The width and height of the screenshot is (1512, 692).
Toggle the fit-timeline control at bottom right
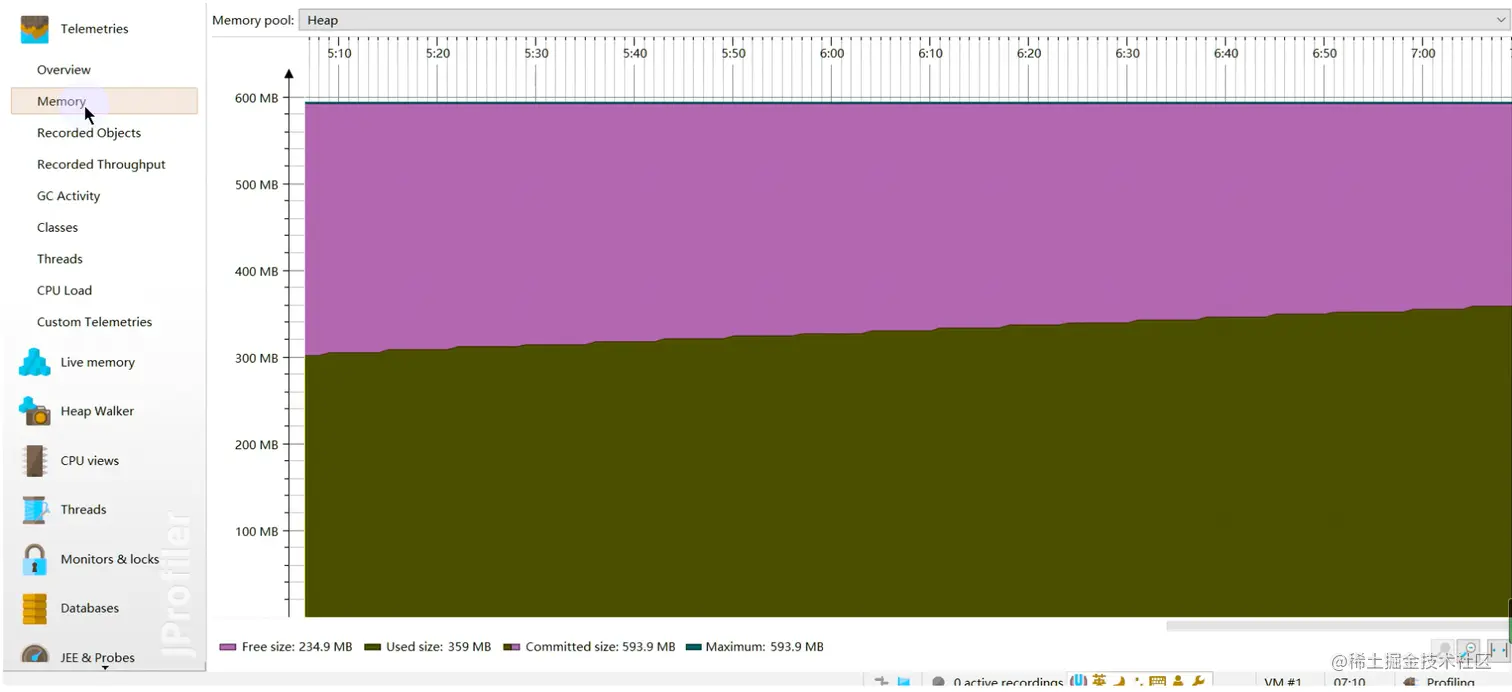[1499, 648]
